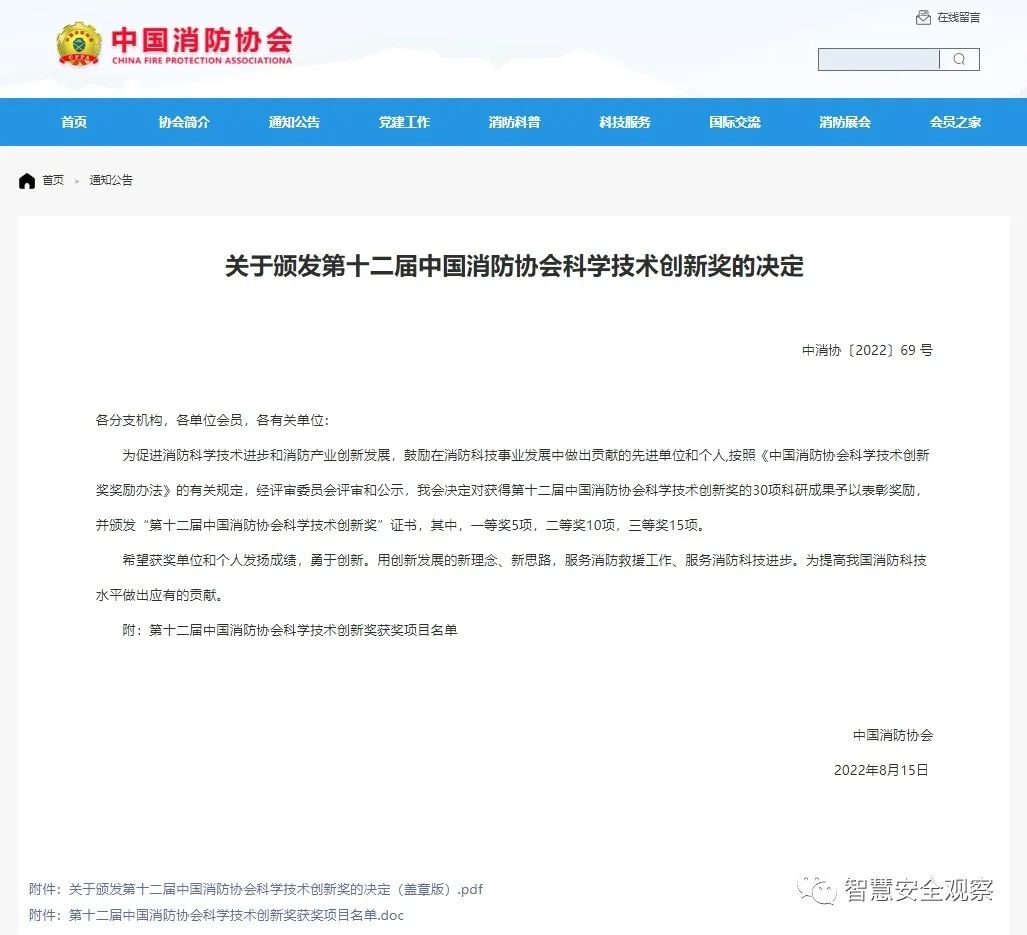Click the 在线留言 text link
1027x935 pixels.
tap(959, 16)
